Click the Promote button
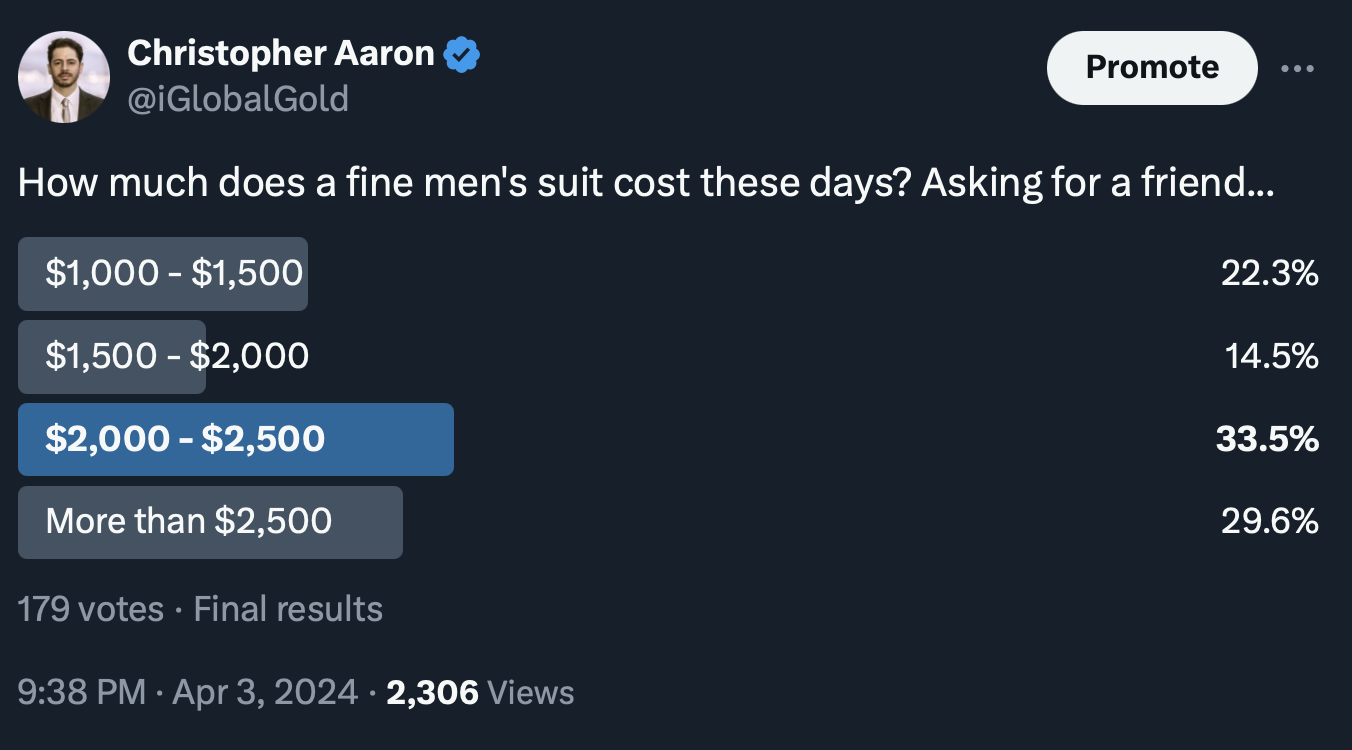This screenshot has width=1352, height=750. pyautogui.click(x=1151, y=68)
